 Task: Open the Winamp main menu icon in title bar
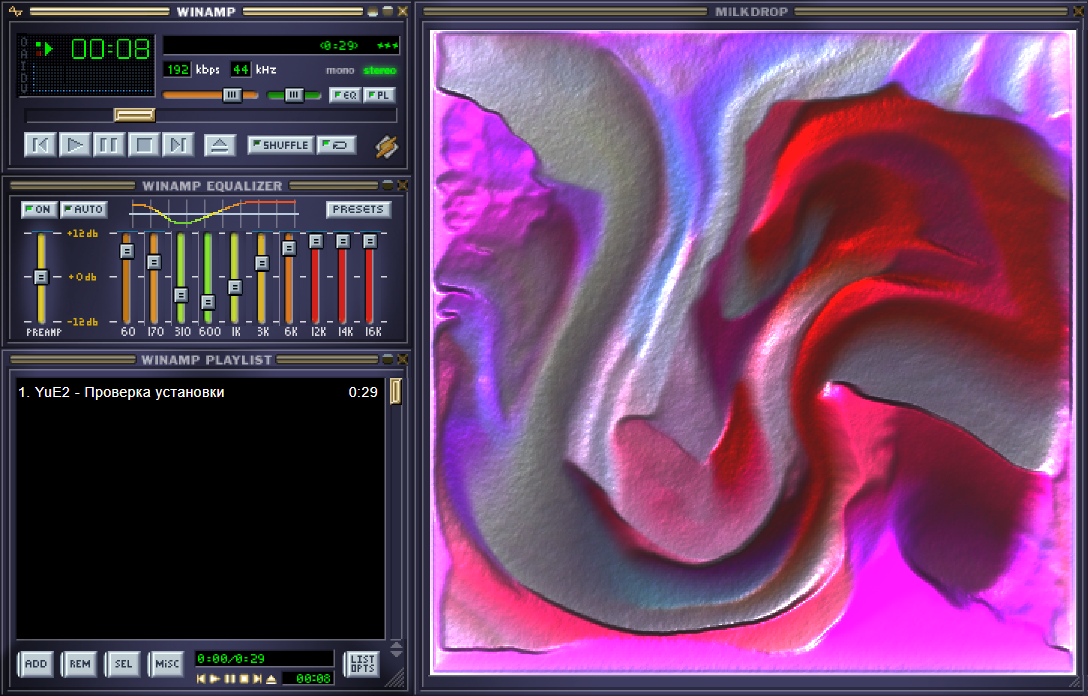point(15,11)
